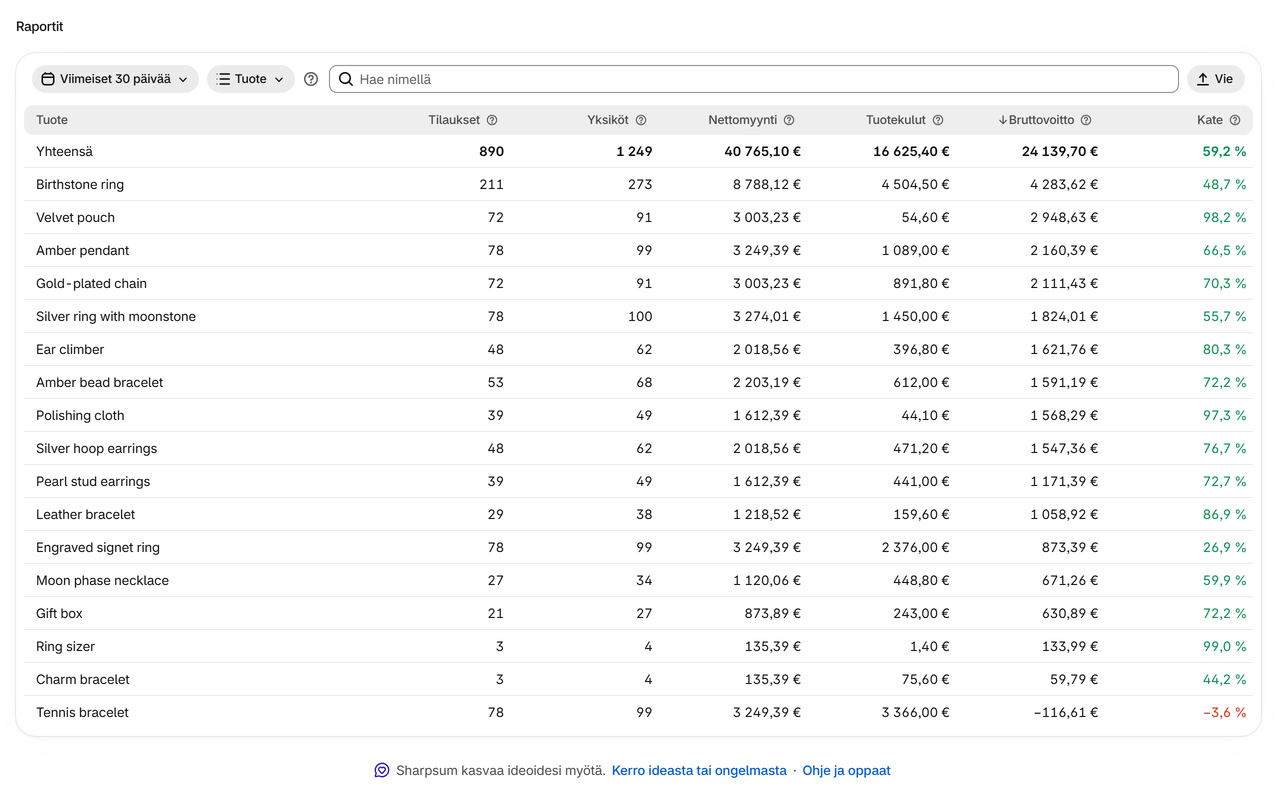
Task: Click the Raportit page heading
Action: (x=39, y=27)
